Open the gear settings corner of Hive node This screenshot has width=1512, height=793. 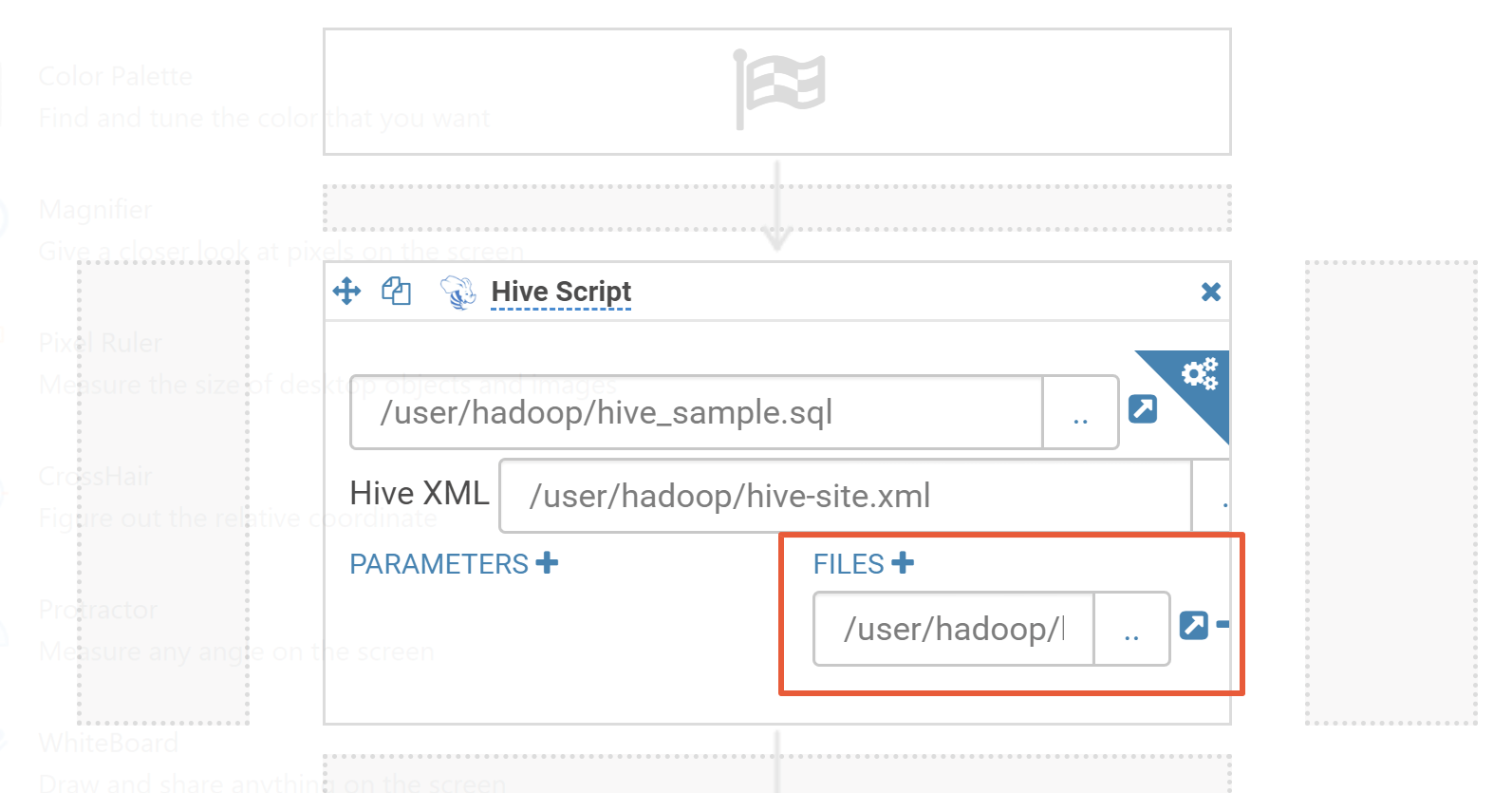tap(1200, 374)
